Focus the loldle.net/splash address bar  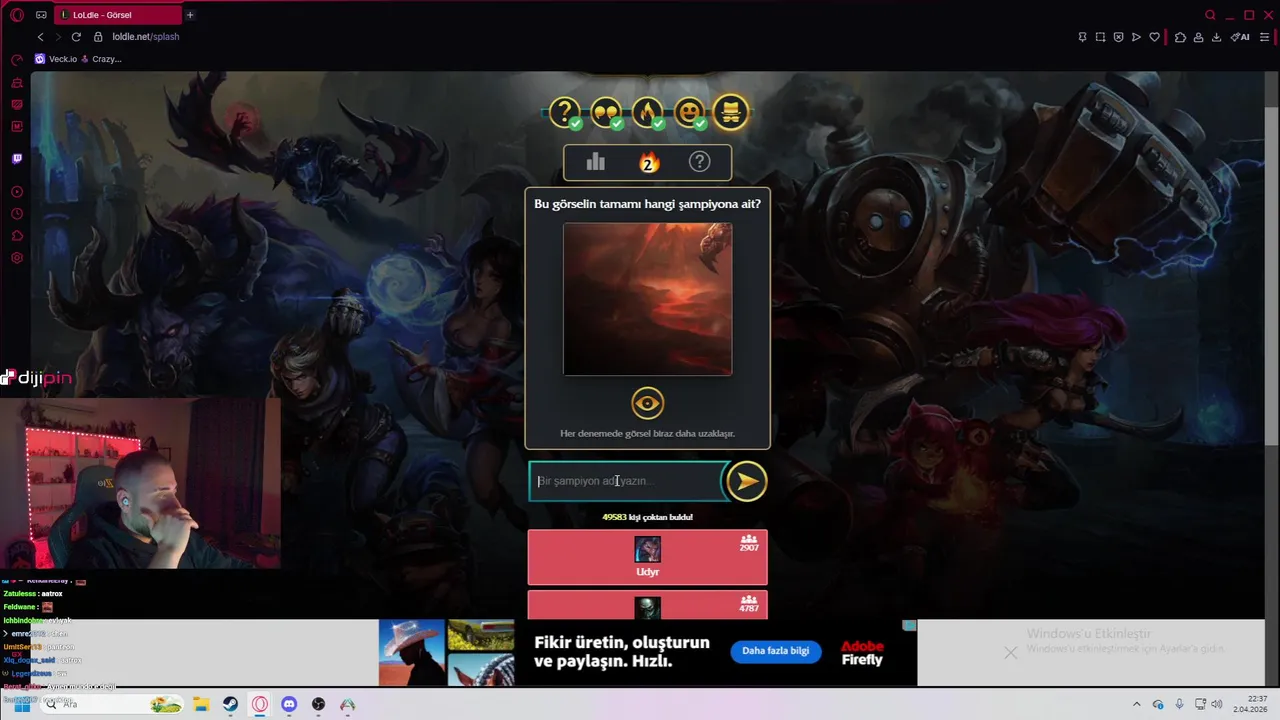click(x=146, y=37)
